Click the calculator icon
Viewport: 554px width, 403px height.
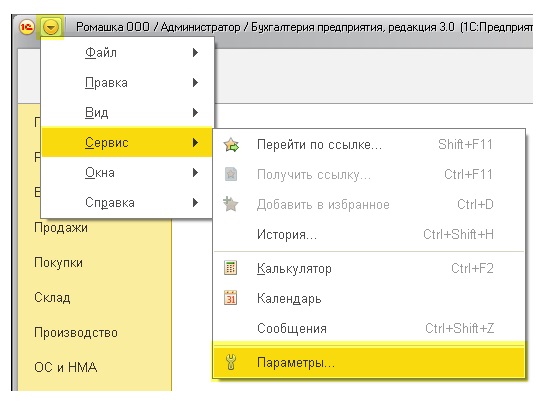[231, 268]
